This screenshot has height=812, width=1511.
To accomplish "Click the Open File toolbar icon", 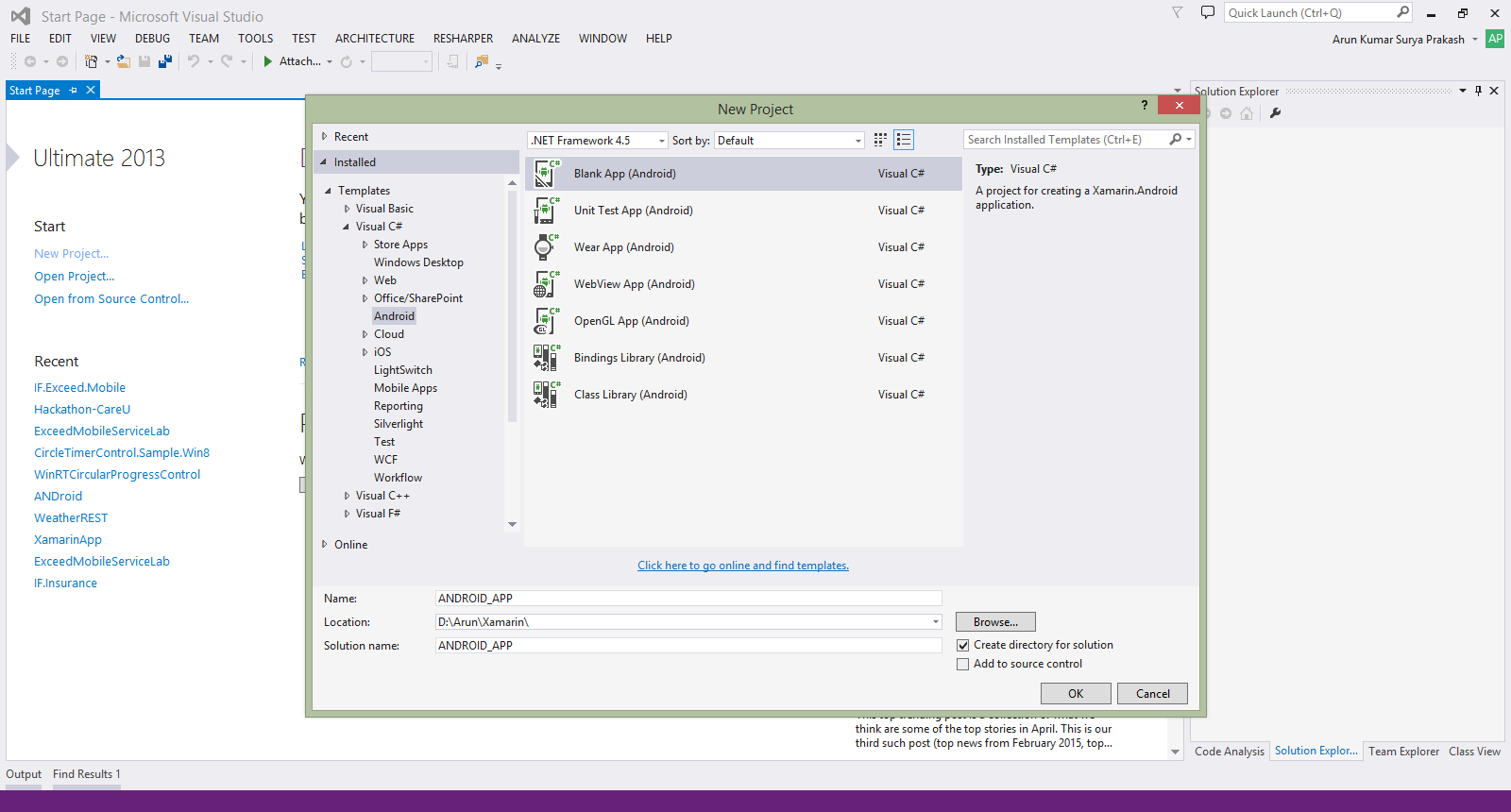I will 124,61.
